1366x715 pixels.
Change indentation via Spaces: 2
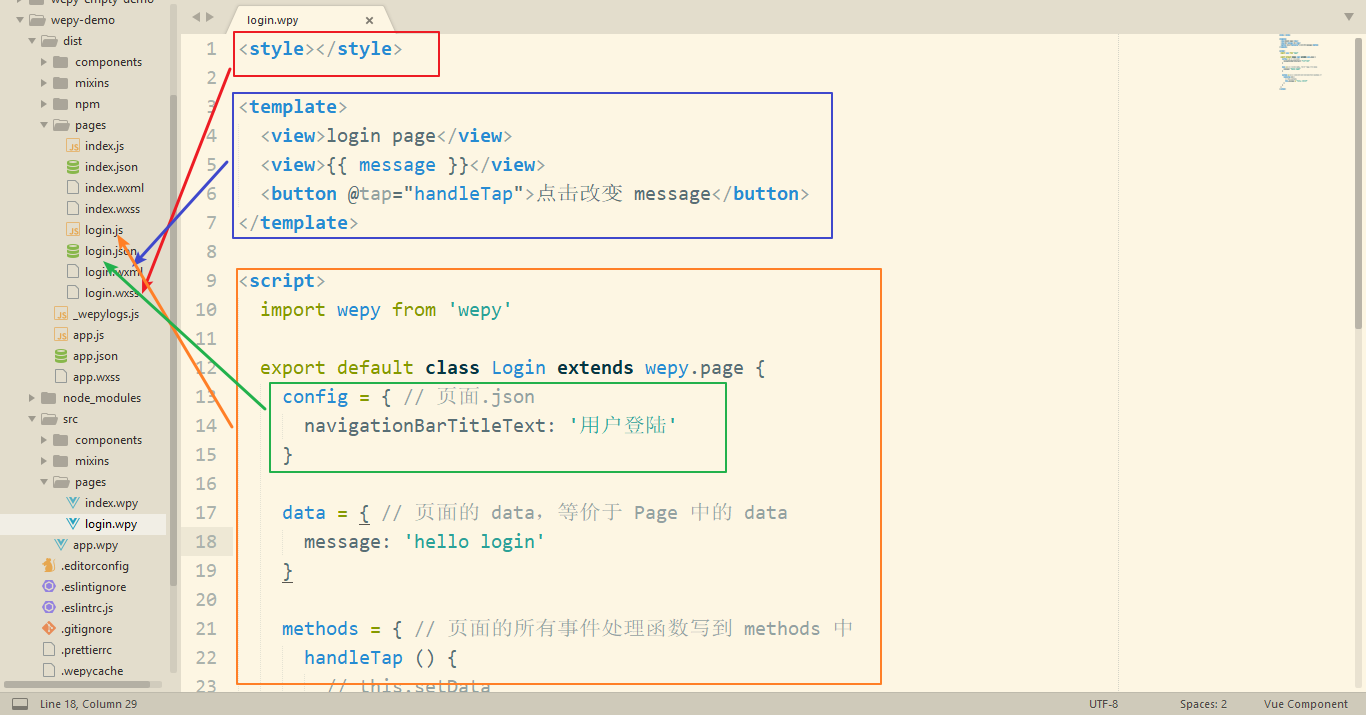tap(1203, 704)
